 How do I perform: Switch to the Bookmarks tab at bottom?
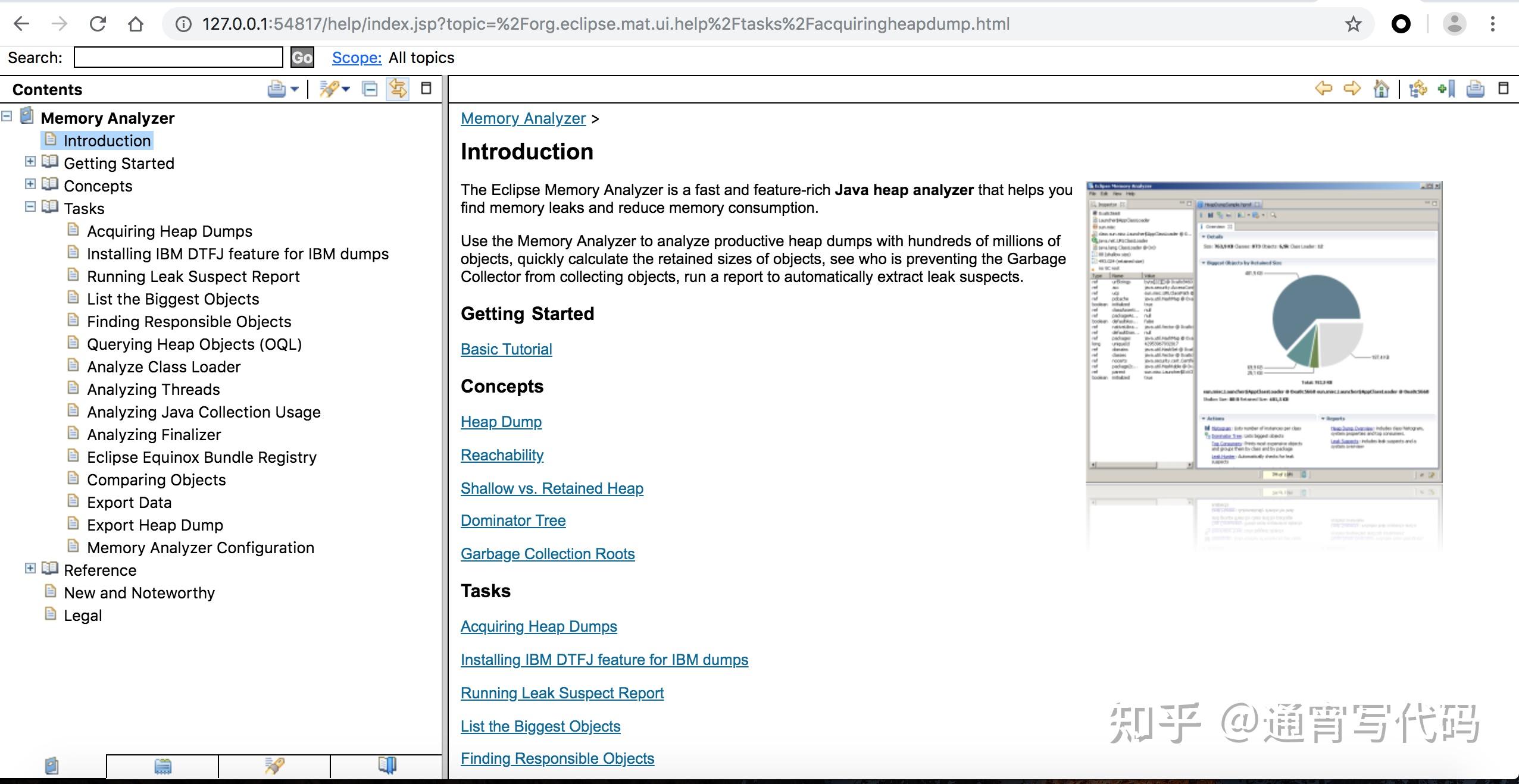point(387,766)
